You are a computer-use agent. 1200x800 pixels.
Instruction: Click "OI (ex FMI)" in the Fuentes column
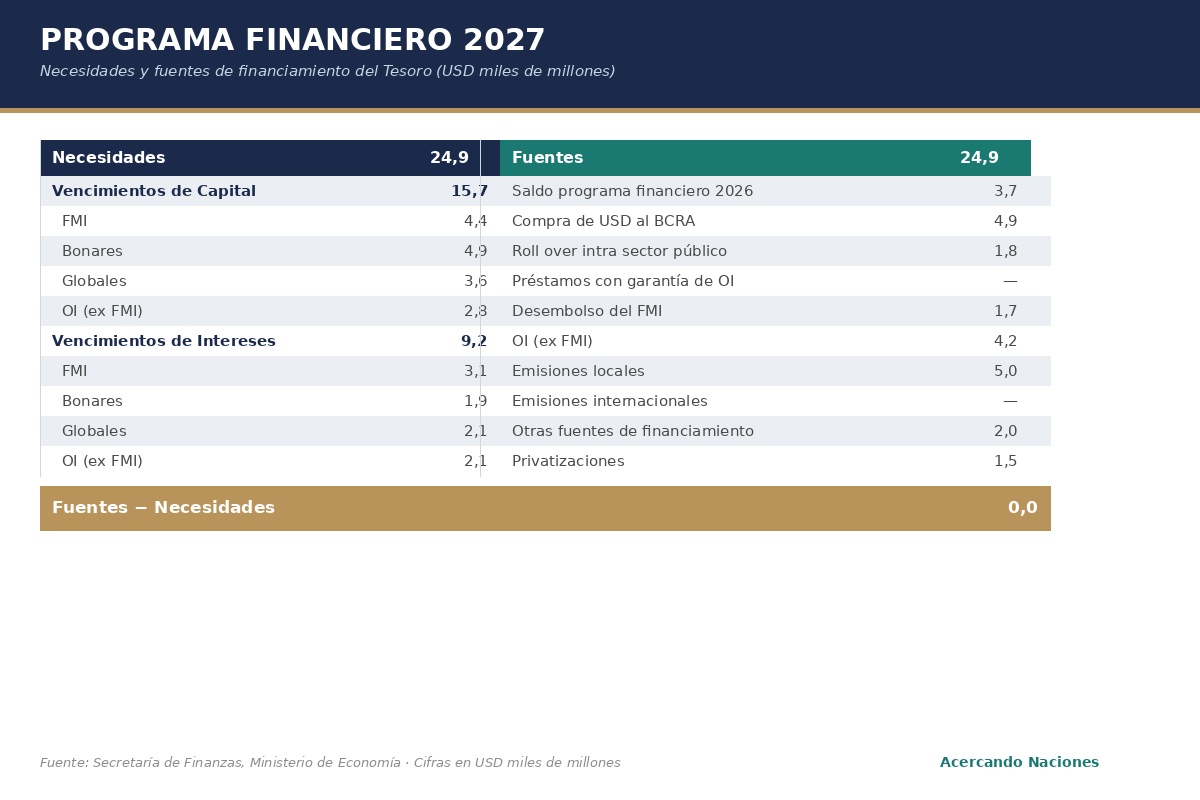tap(552, 341)
